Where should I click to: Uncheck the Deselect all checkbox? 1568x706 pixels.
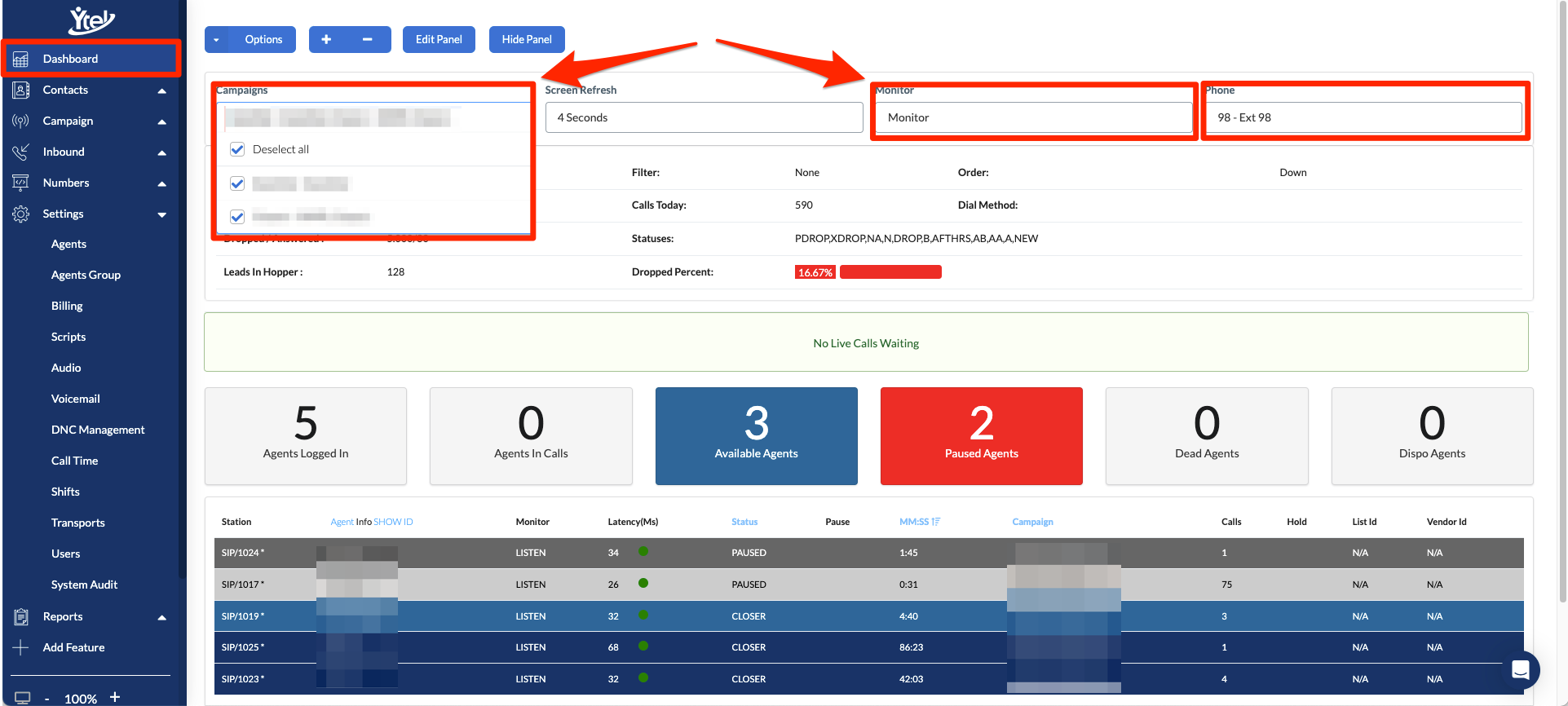click(237, 149)
